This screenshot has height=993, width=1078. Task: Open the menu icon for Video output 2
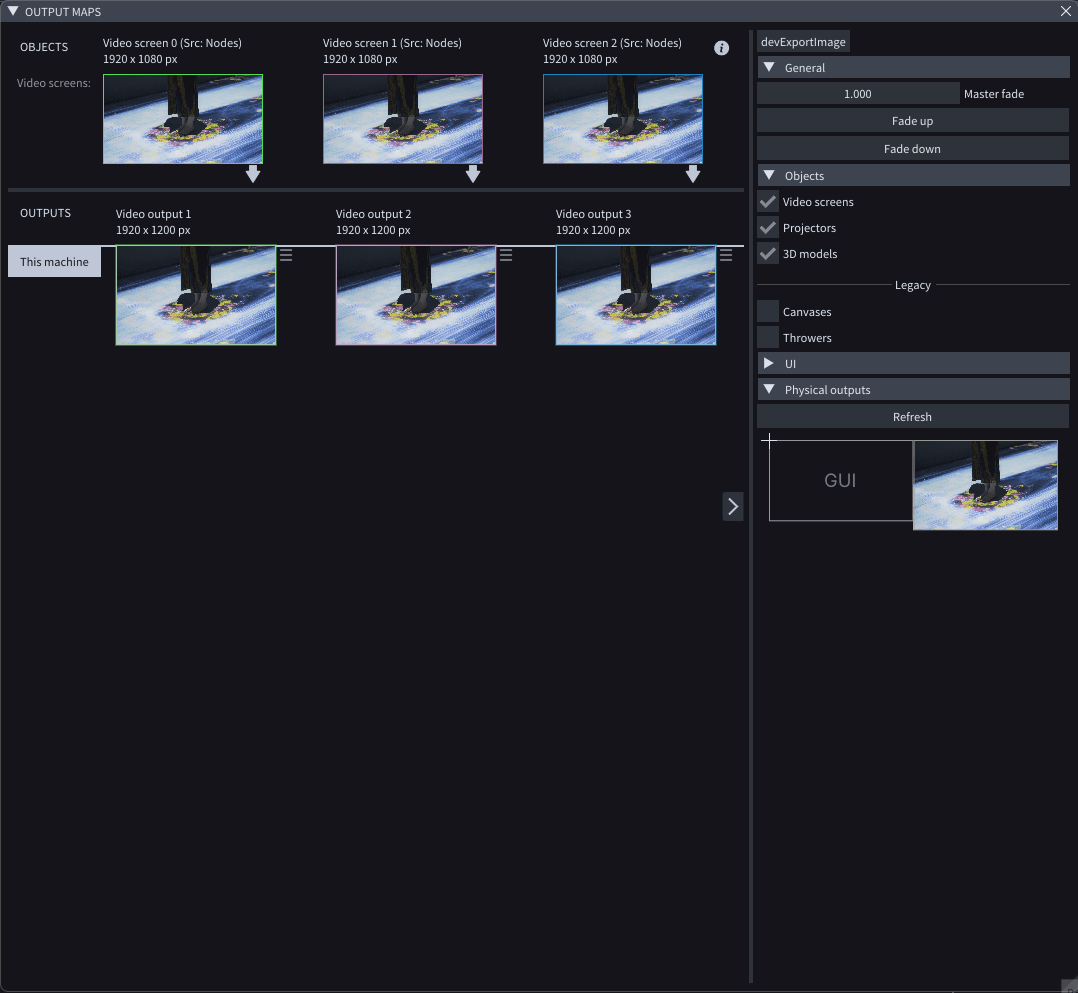tap(506, 255)
